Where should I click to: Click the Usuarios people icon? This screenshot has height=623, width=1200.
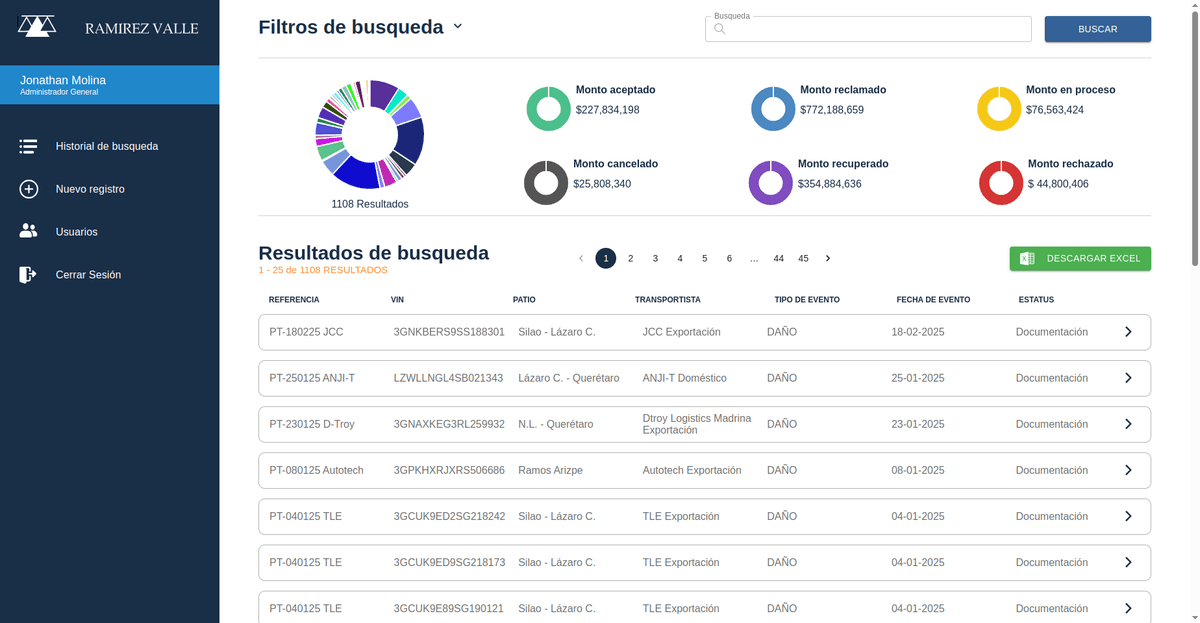[28, 232]
